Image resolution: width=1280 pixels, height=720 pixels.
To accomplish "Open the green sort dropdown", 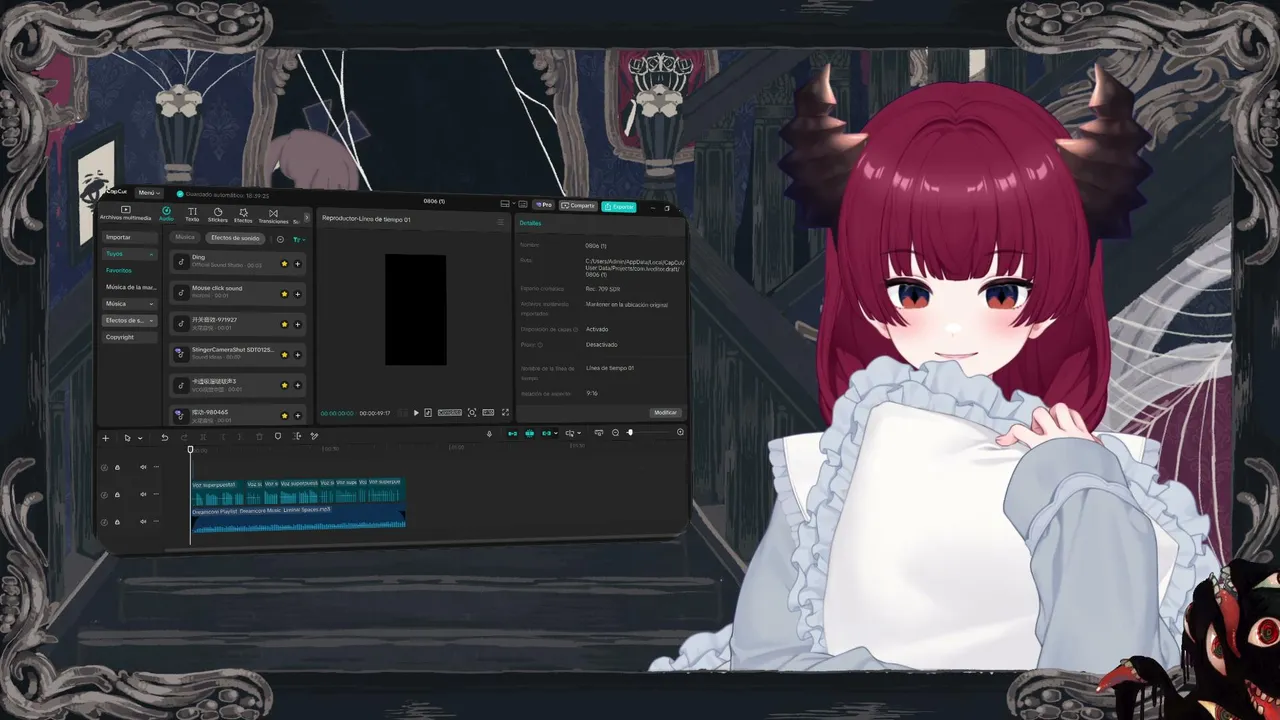I will [299, 240].
